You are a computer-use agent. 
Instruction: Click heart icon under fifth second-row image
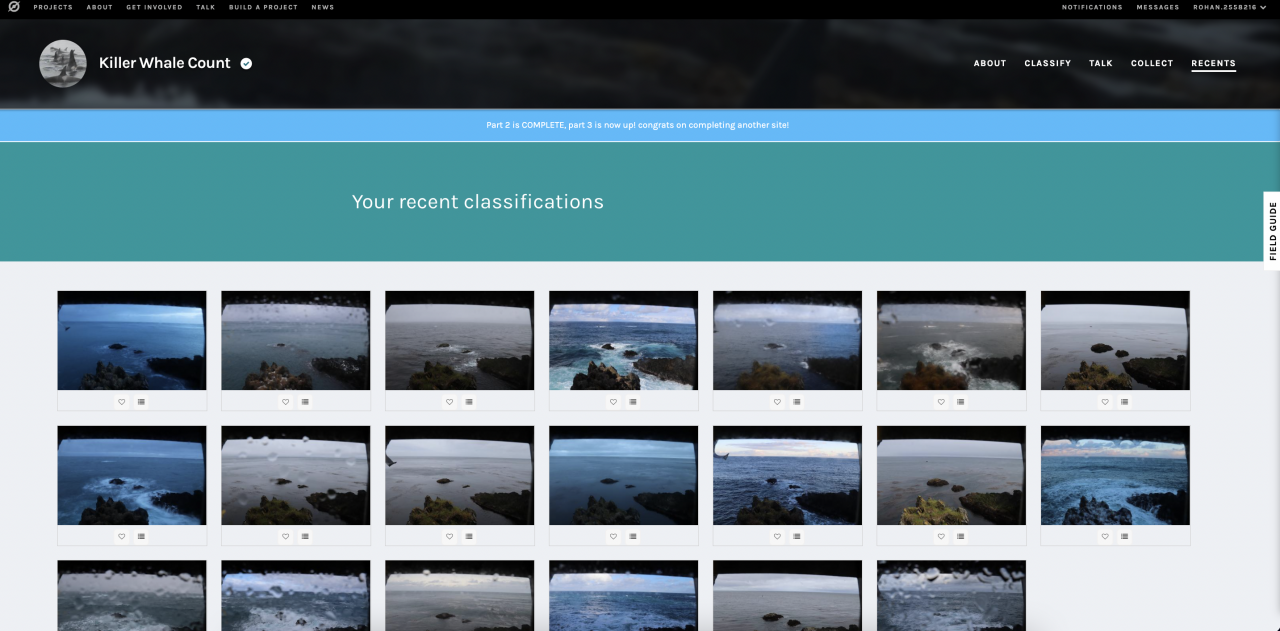[x=777, y=536]
